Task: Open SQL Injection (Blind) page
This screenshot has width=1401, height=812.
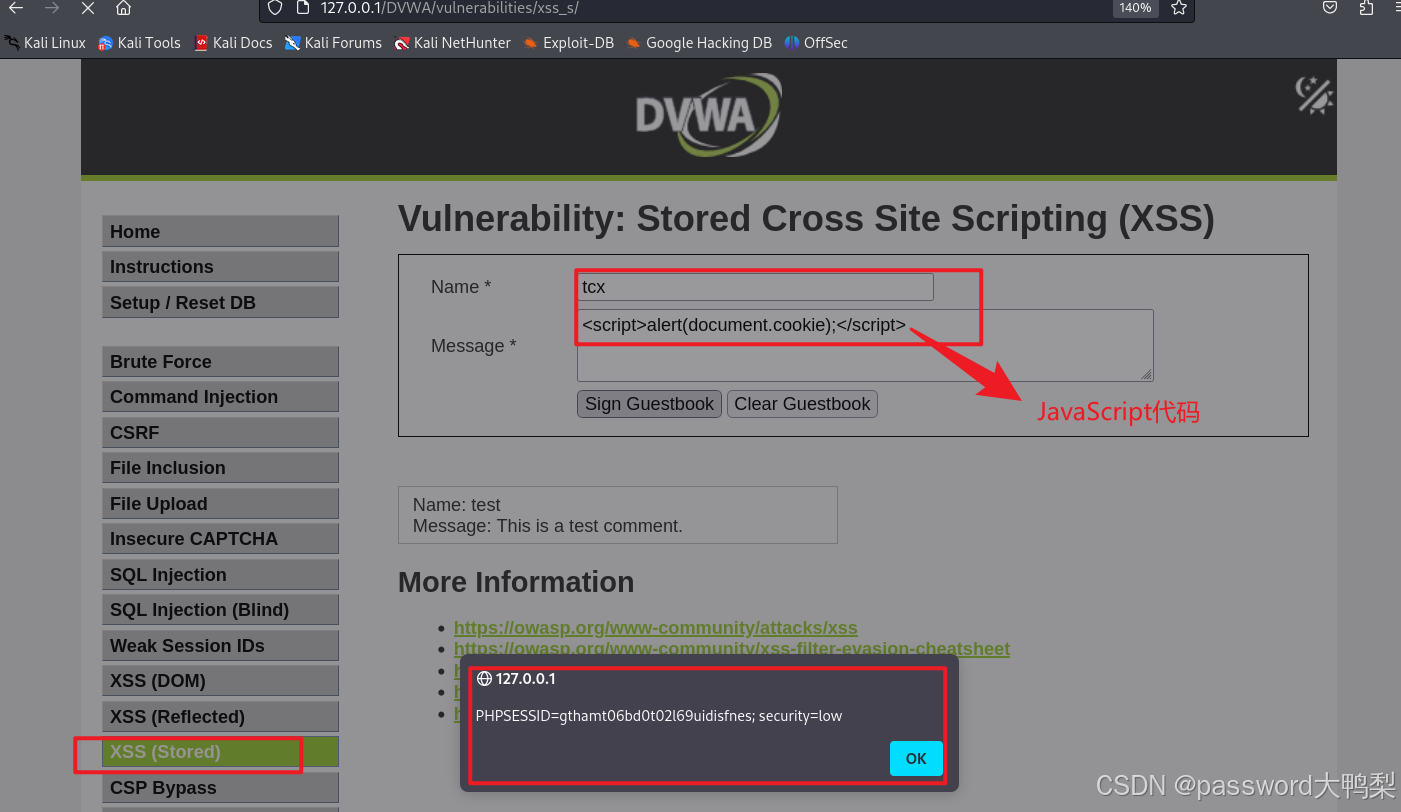Action: [220, 610]
